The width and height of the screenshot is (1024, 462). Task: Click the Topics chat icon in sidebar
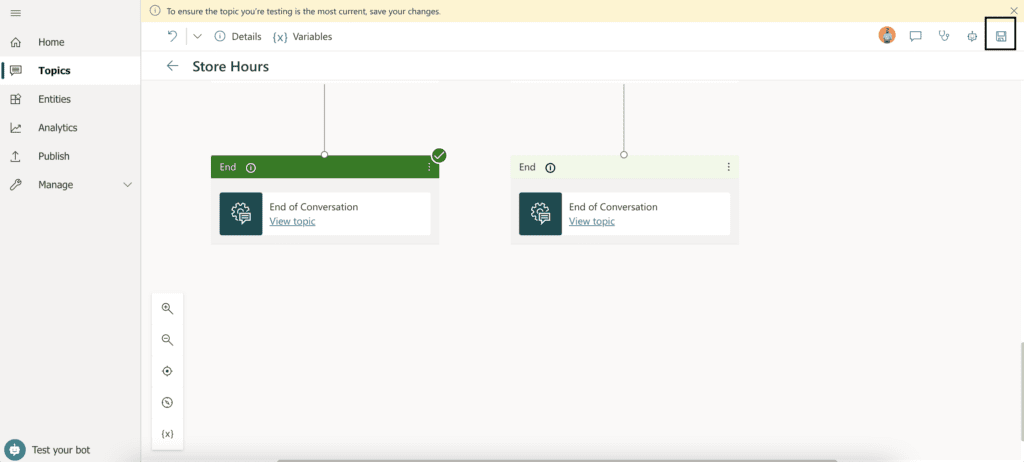[16, 71]
